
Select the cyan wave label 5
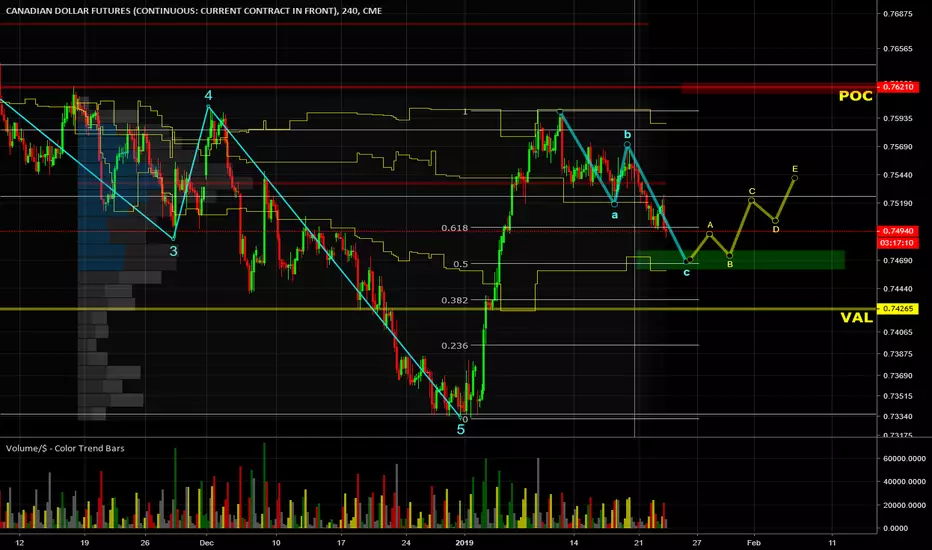461,429
